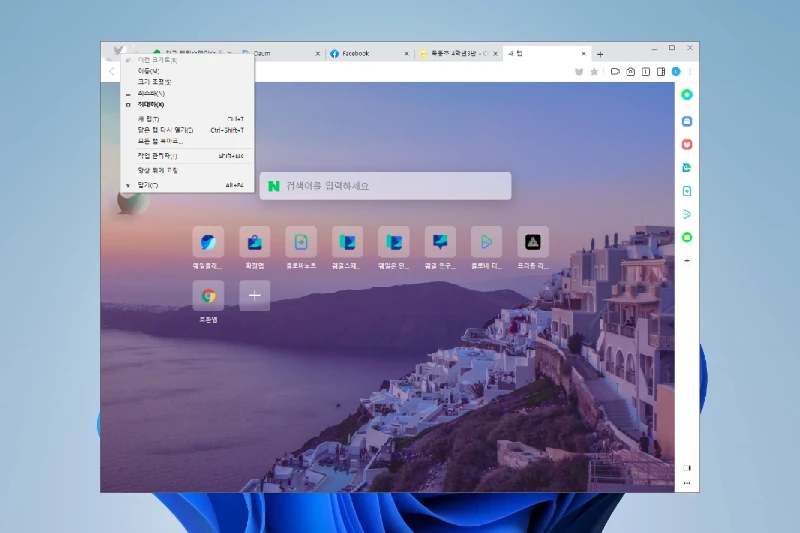Choose 닫은 탭 다시 열기 menu entry
Viewport: 800px width, 533px height.
187,130
